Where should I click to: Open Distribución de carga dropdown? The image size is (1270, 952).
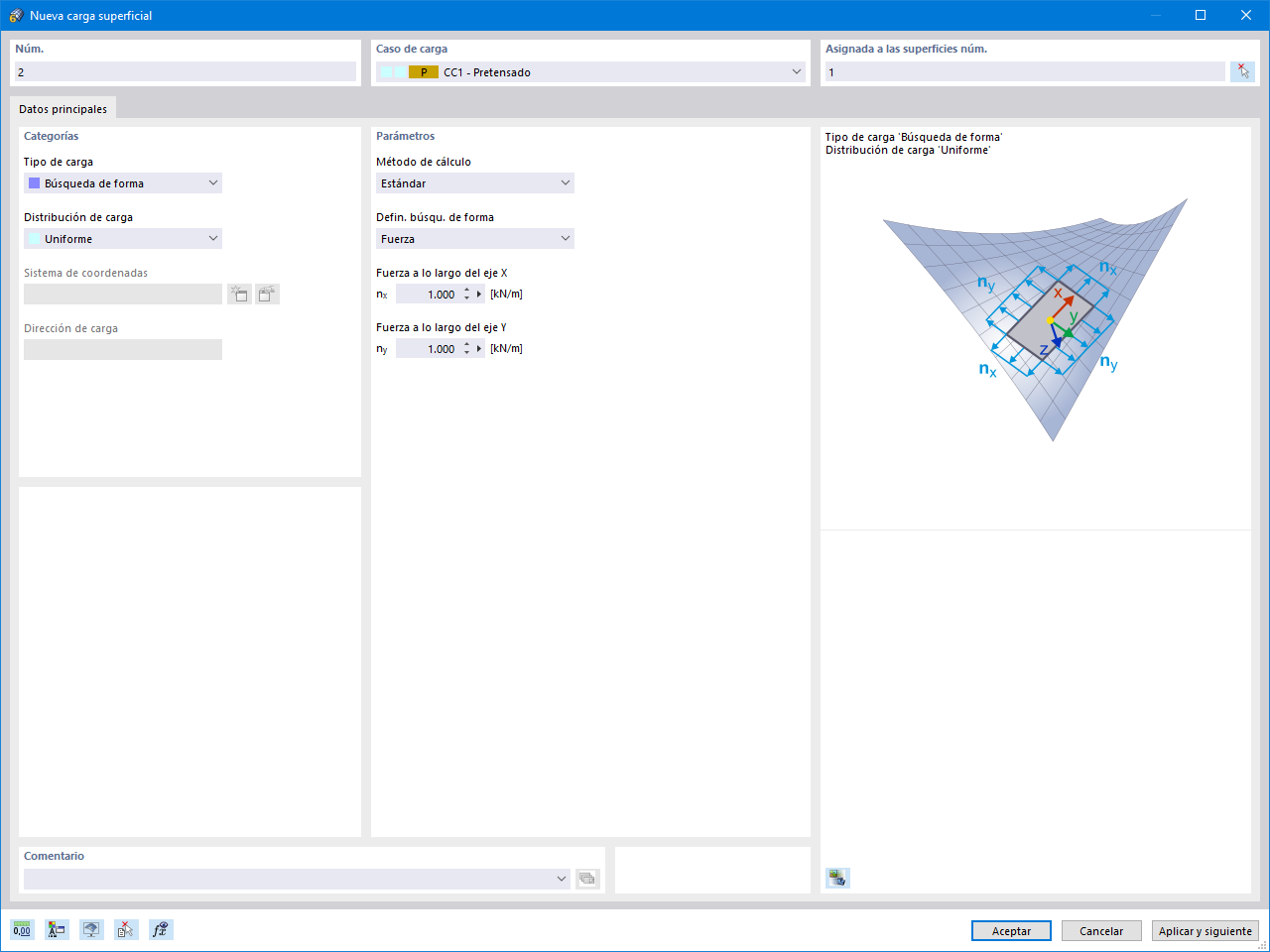[x=123, y=239]
